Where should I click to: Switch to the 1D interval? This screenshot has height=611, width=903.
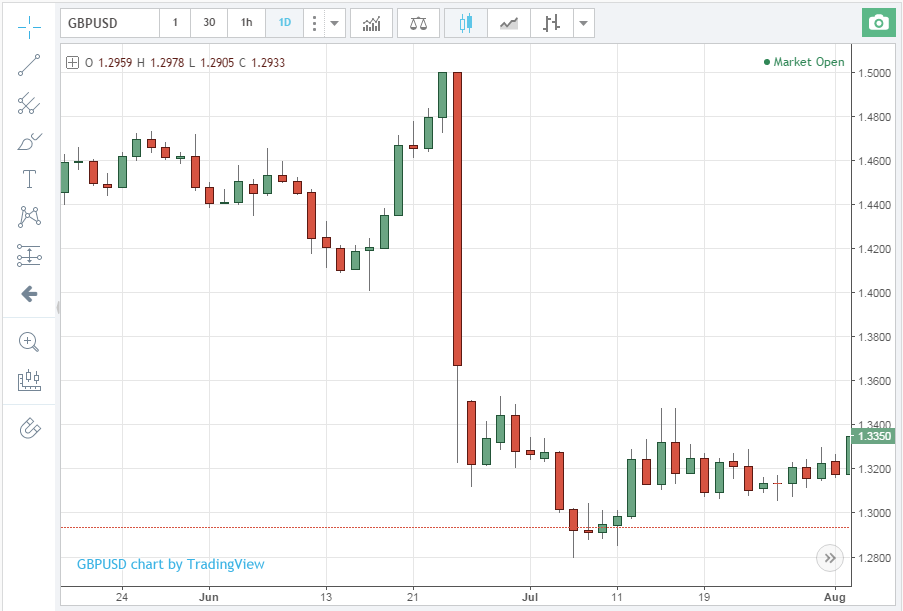pos(284,23)
